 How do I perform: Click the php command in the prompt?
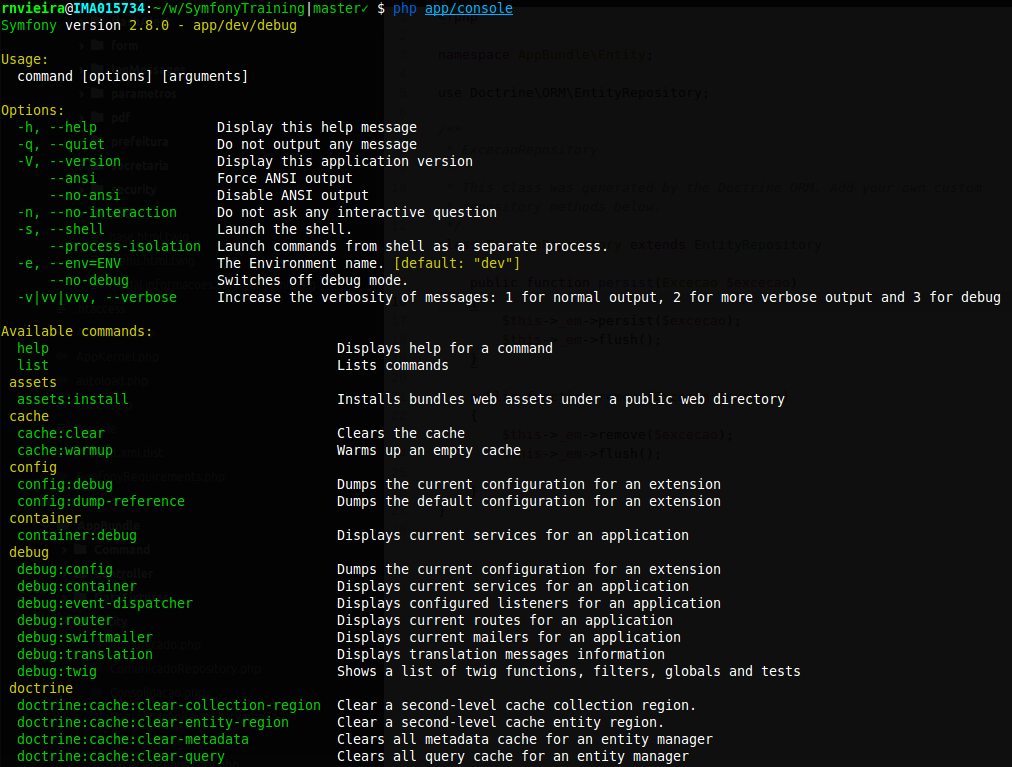[x=405, y=8]
